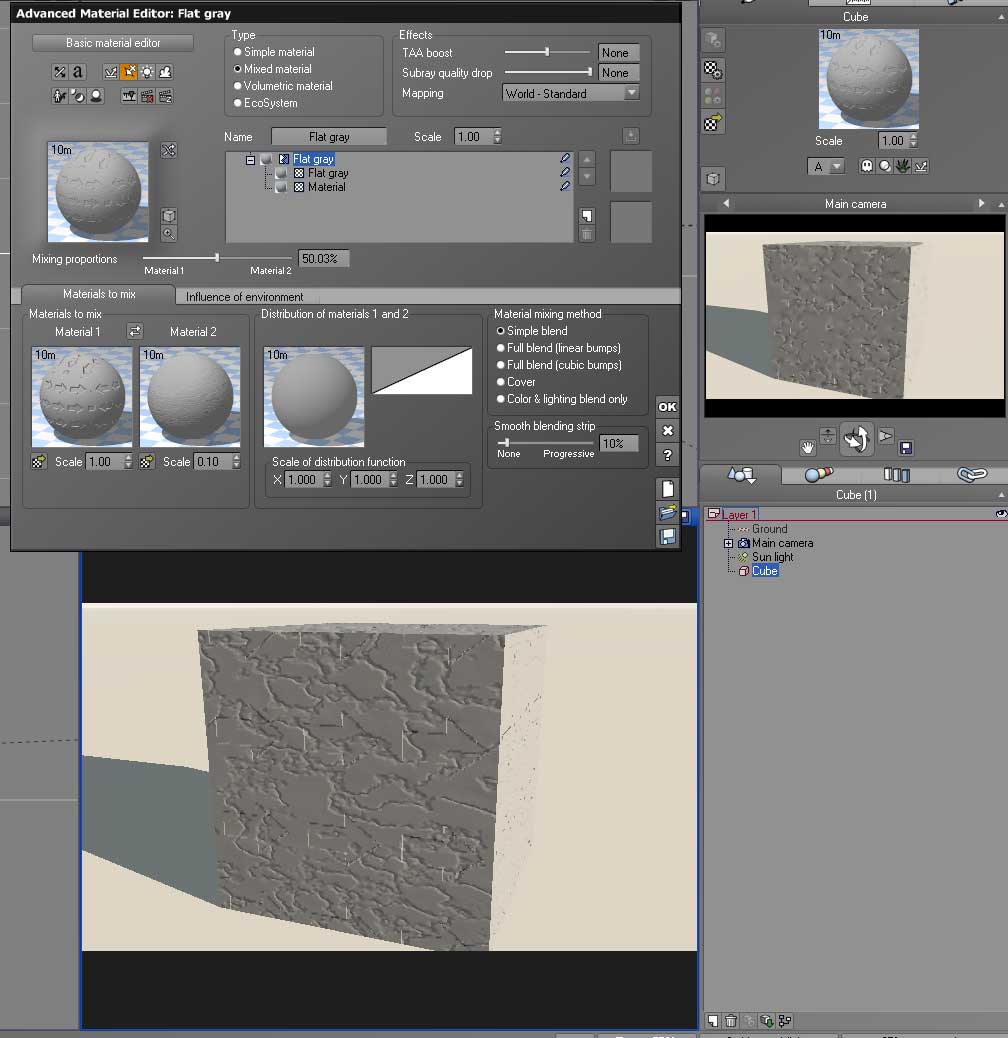The height and width of the screenshot is (1038, 1008).
Task: Click the save material disk icon in editor
Action: click(x=667, y=537)
